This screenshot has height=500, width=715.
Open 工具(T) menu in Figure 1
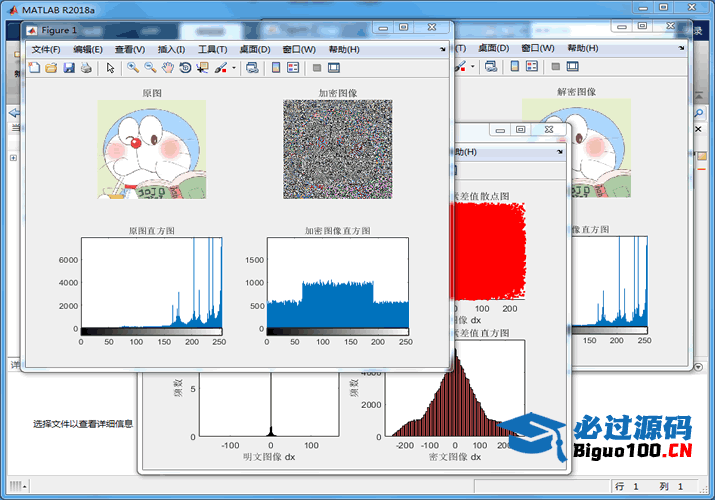pos(212,49)
